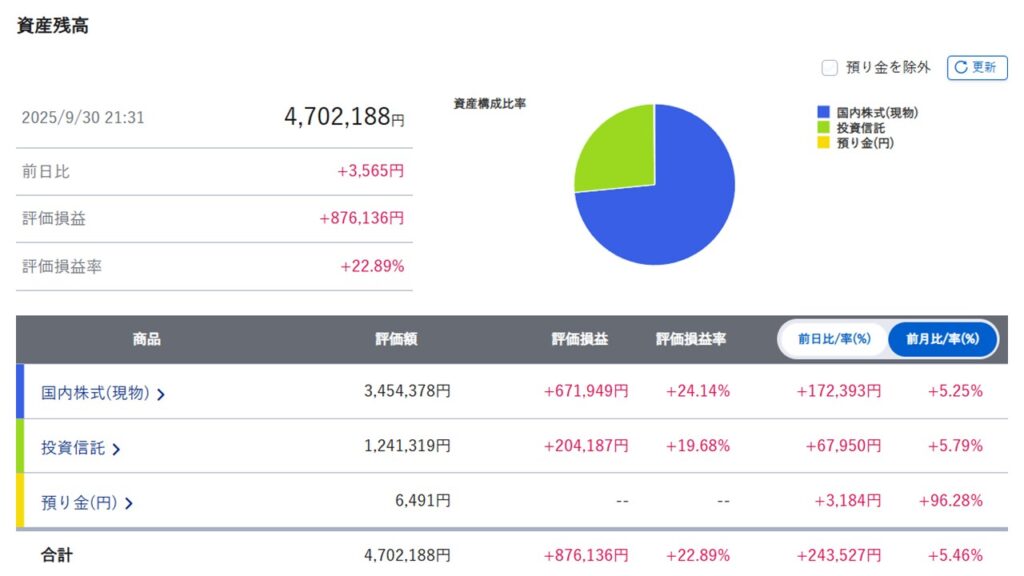Click the blue pie chart segment
The width and height of the screenshot is (1024, 576).
click(680, 210)
